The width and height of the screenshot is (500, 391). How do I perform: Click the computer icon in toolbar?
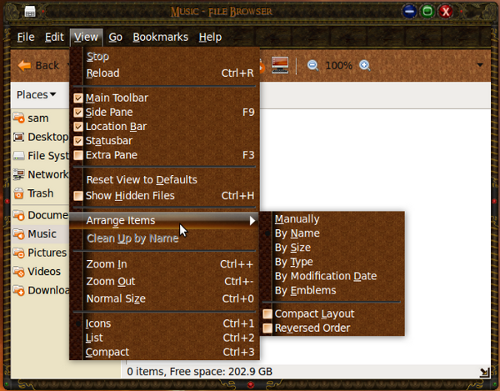280,65
